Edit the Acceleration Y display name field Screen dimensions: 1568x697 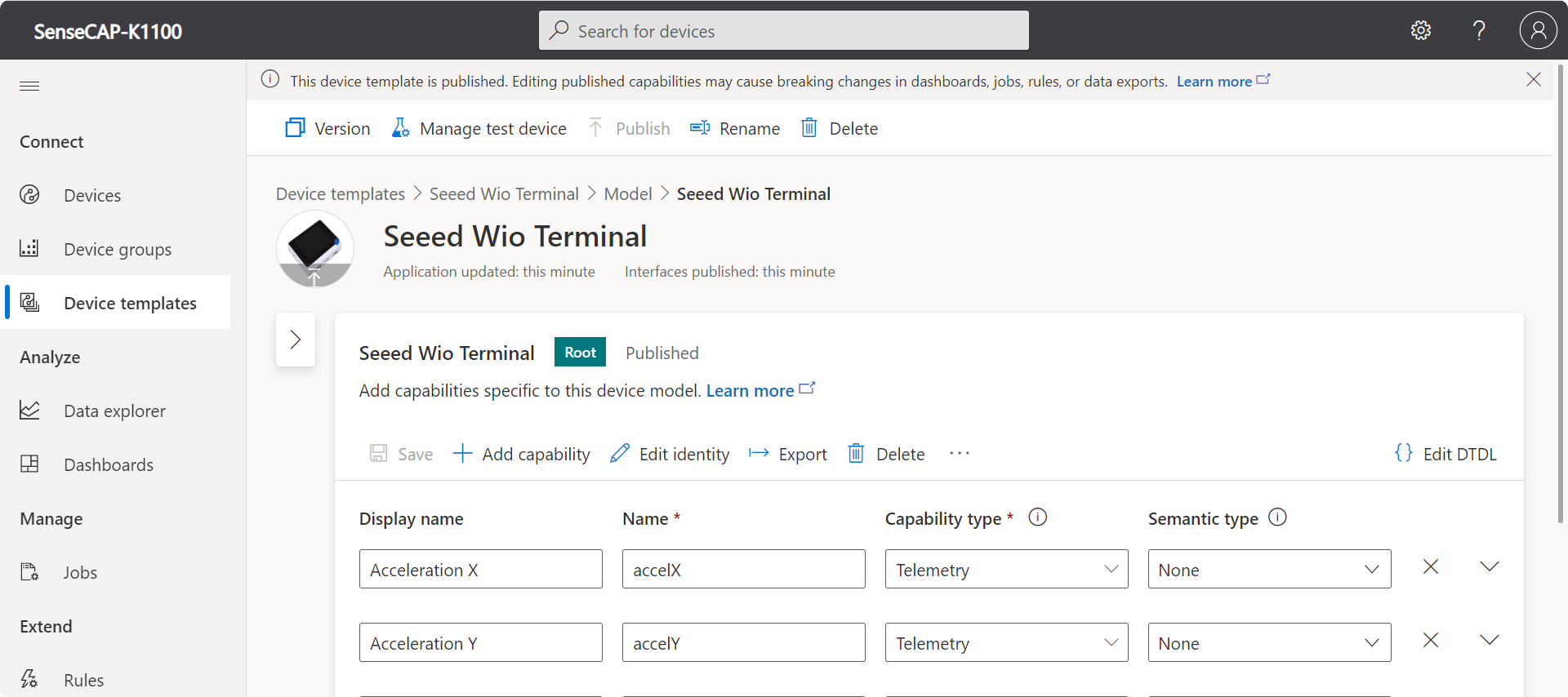(481, 642)
